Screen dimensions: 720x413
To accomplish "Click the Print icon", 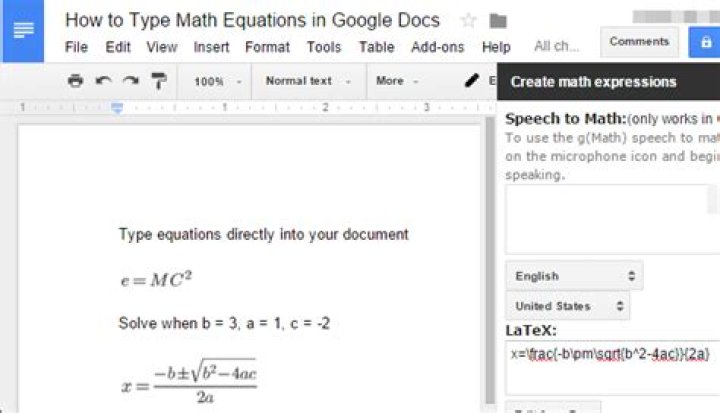I will [75, 81].
